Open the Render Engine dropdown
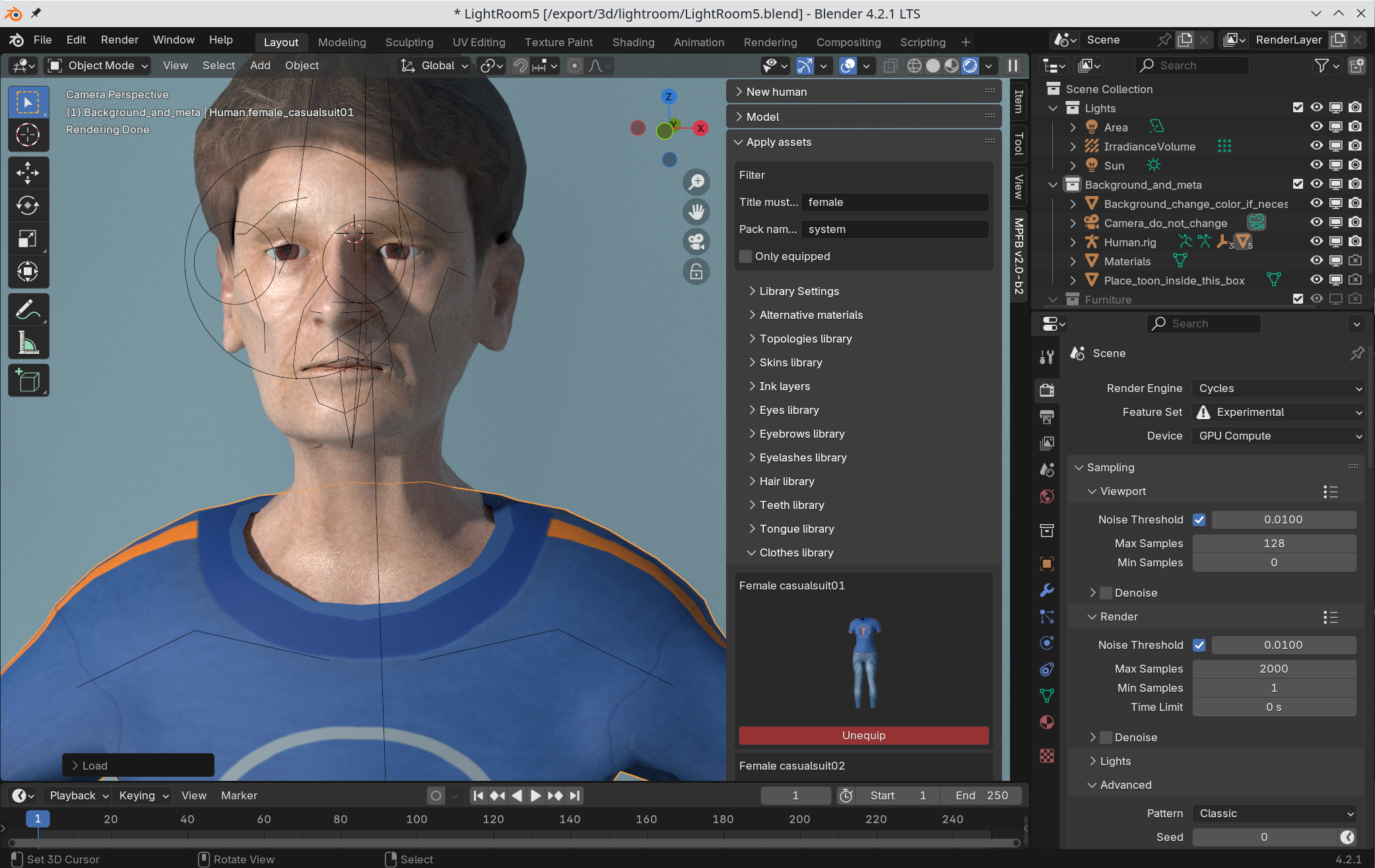This screenshot has height=868, width=1375. [x=1278, y=388]
